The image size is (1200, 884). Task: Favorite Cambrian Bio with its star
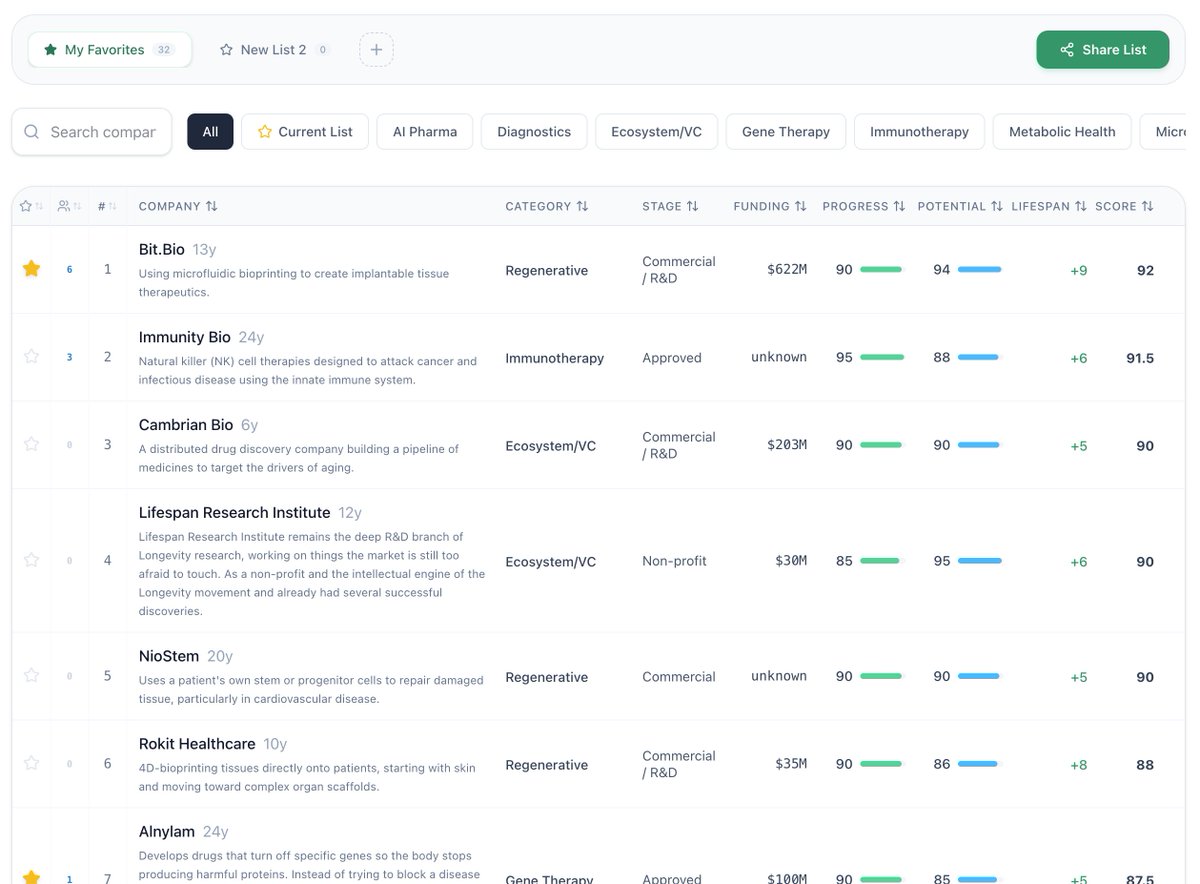[x=32, y=444]
